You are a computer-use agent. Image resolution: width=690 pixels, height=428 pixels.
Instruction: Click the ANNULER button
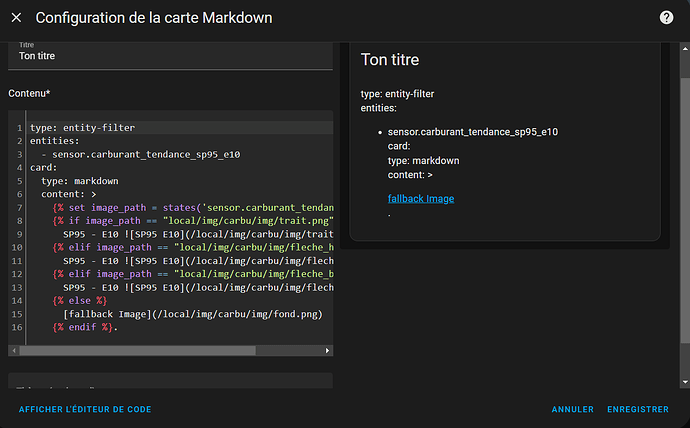click(x=573, y=409)
